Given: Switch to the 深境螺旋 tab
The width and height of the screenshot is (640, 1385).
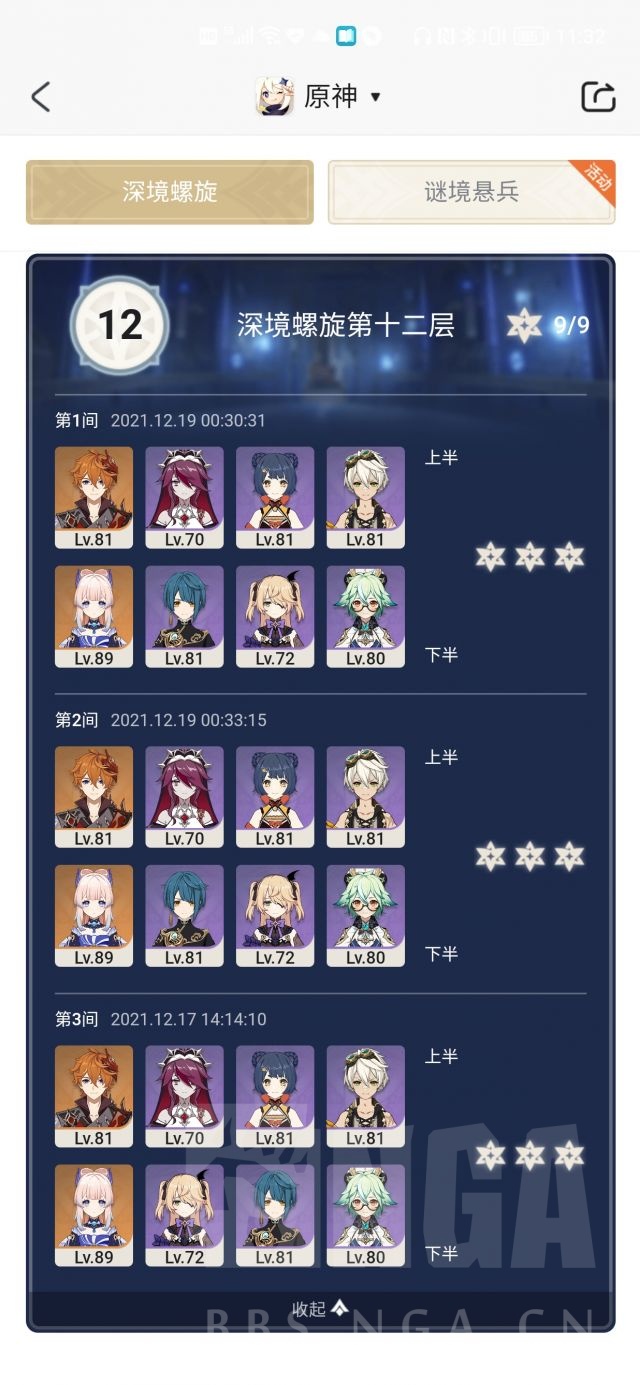Looking at the screenshot, I should [x=170, y=192].
